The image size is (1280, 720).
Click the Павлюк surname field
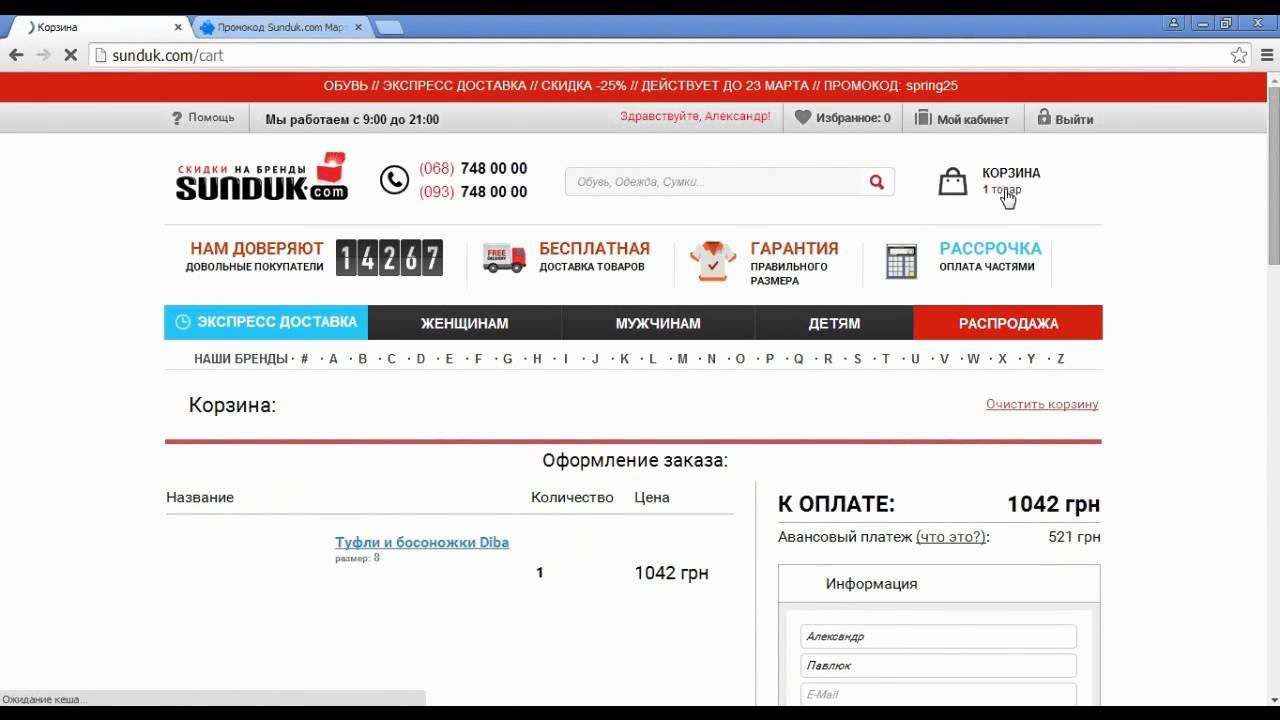(938, 665)
